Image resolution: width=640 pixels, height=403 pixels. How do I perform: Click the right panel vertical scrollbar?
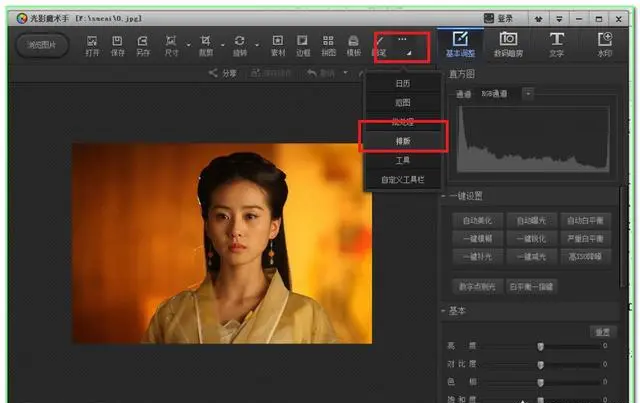point(621,237)
